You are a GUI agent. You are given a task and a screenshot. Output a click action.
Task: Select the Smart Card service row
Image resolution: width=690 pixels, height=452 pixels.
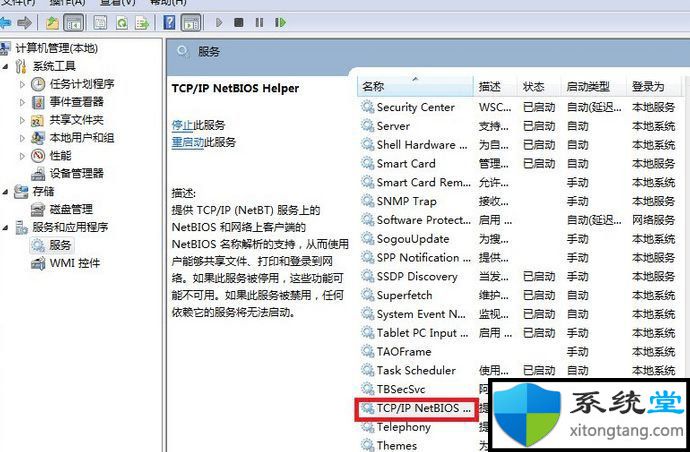pyautogui.click(x=519, y=164)
